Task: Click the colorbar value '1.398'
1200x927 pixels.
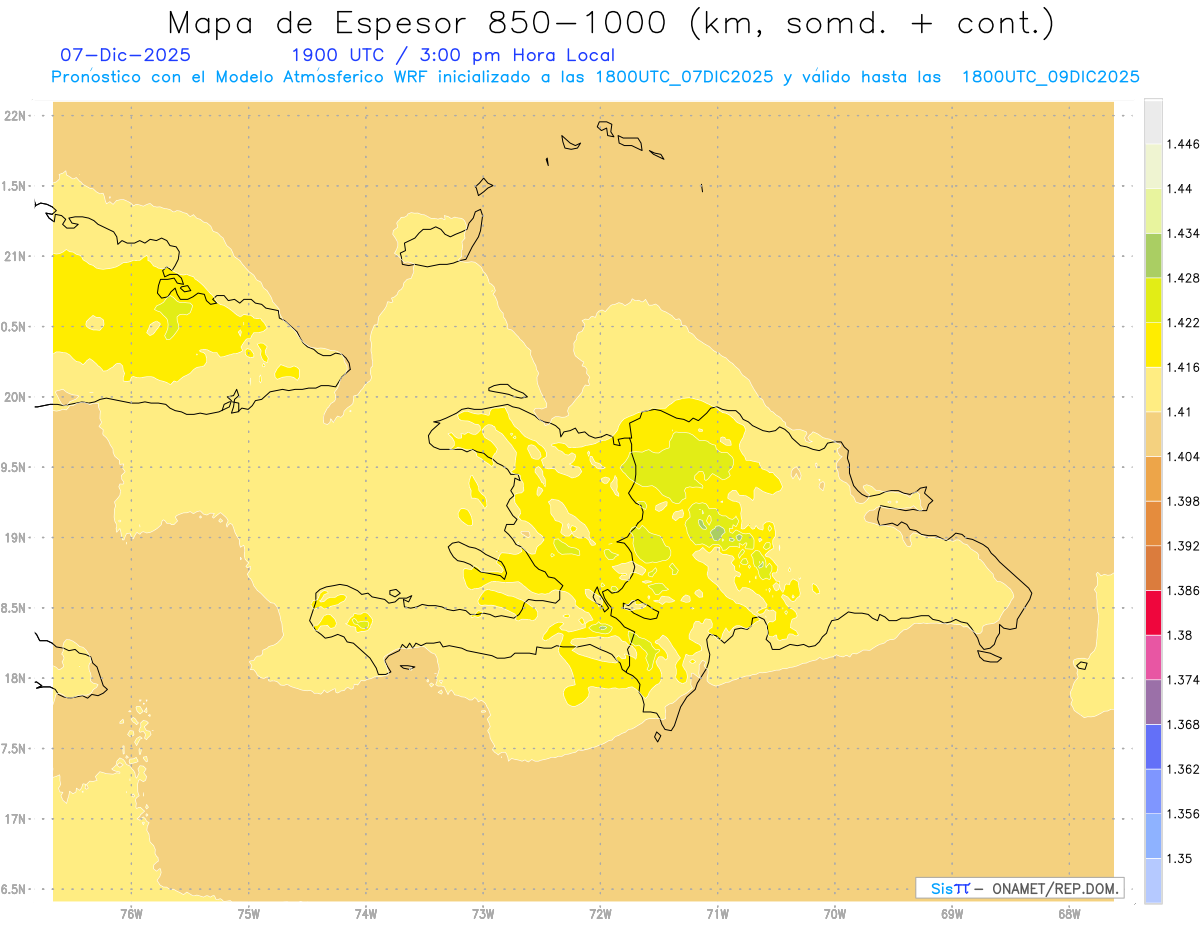Action: pyautogui.click(x=1182, y=501)
